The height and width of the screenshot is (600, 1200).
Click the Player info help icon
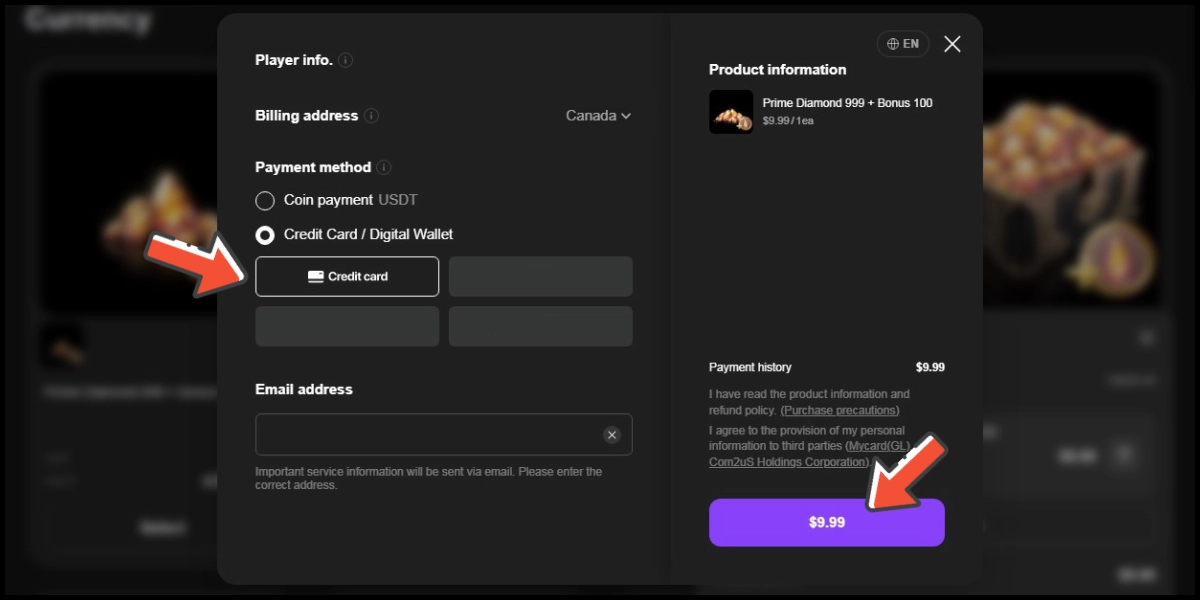coord(346,60)
